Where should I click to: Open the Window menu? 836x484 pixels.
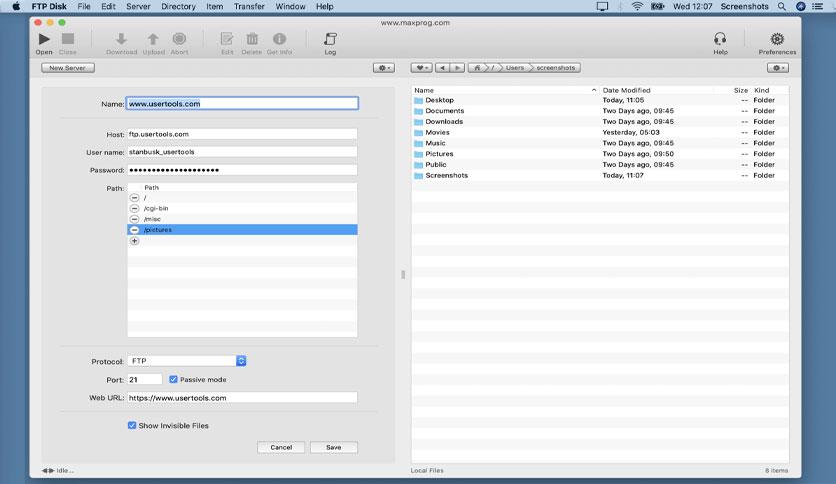pyautogui.click(x=290, y=6)
